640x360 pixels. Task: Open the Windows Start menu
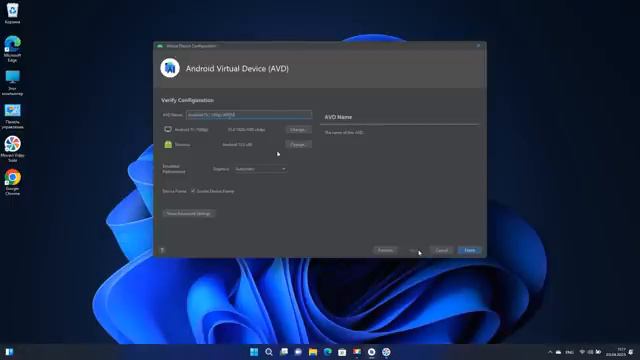[254, 352]
